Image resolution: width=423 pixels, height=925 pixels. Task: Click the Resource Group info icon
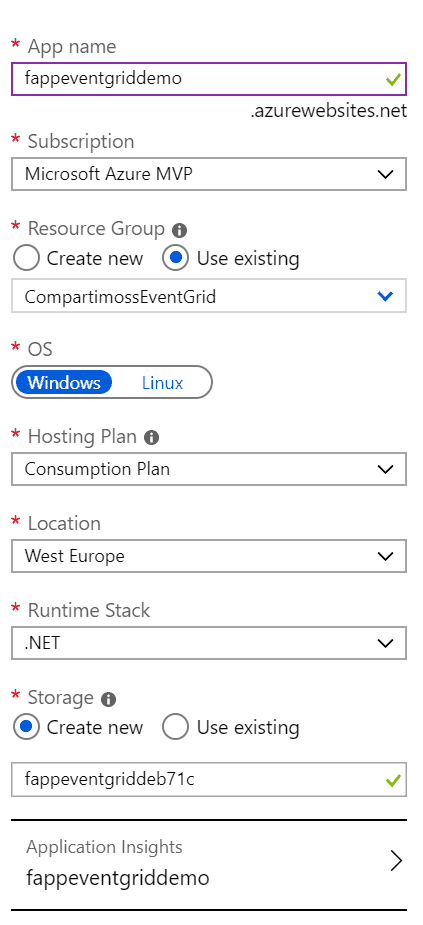179,230
